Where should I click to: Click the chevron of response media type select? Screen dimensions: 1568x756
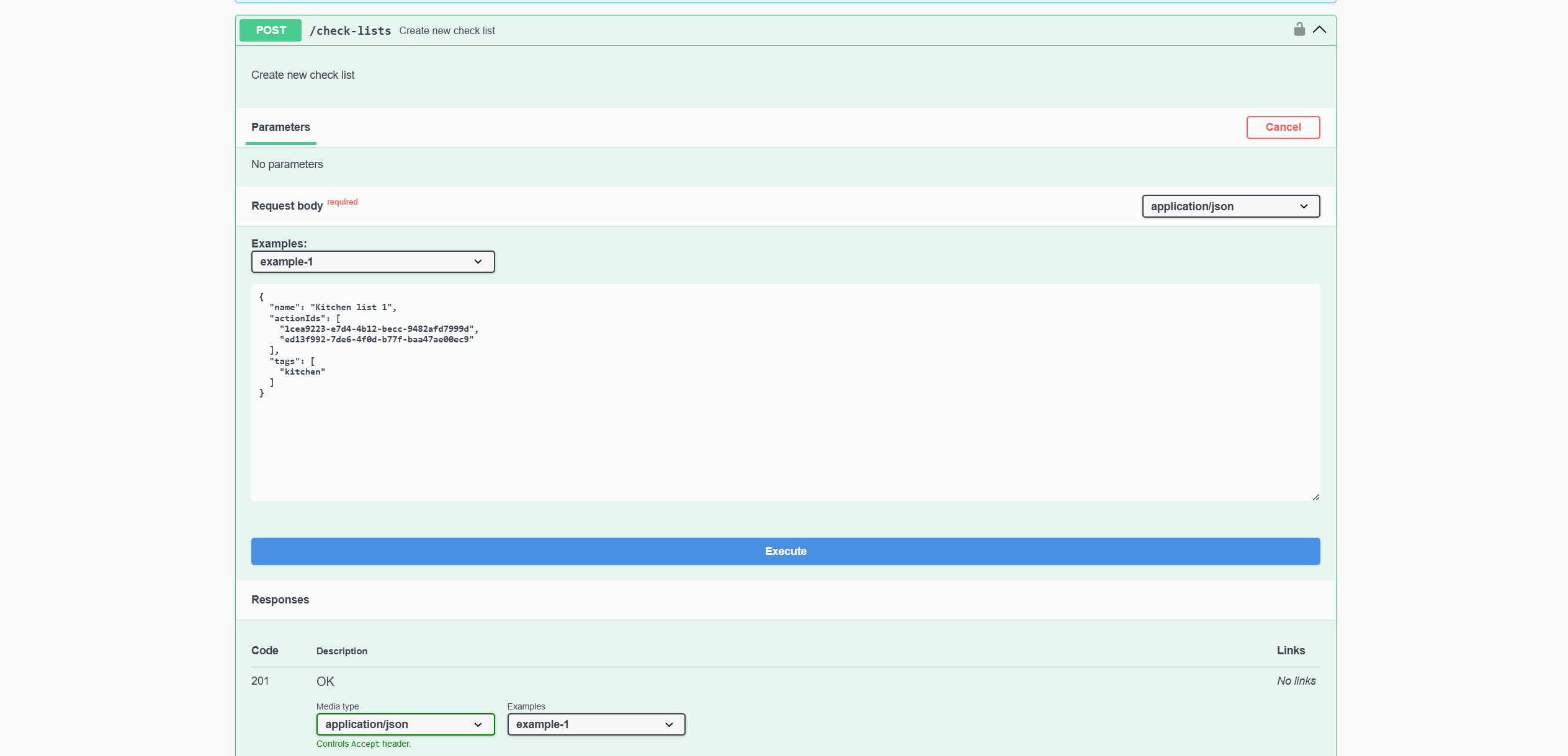click(x=478, y=724)
